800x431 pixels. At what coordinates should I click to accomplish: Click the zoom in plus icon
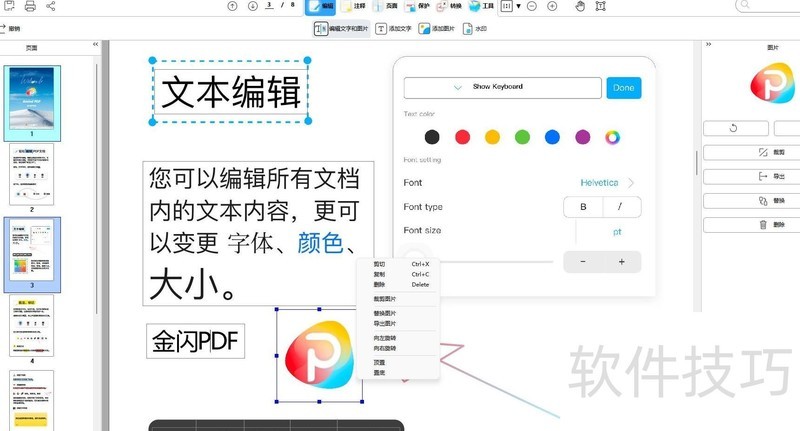coord(552,6)
